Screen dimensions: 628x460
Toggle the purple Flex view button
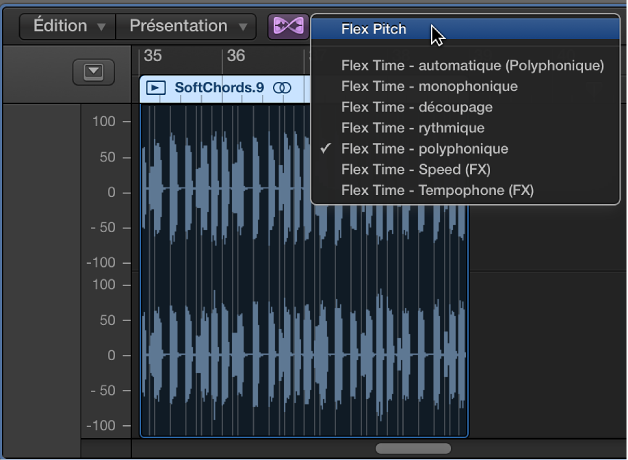point(288,26)
